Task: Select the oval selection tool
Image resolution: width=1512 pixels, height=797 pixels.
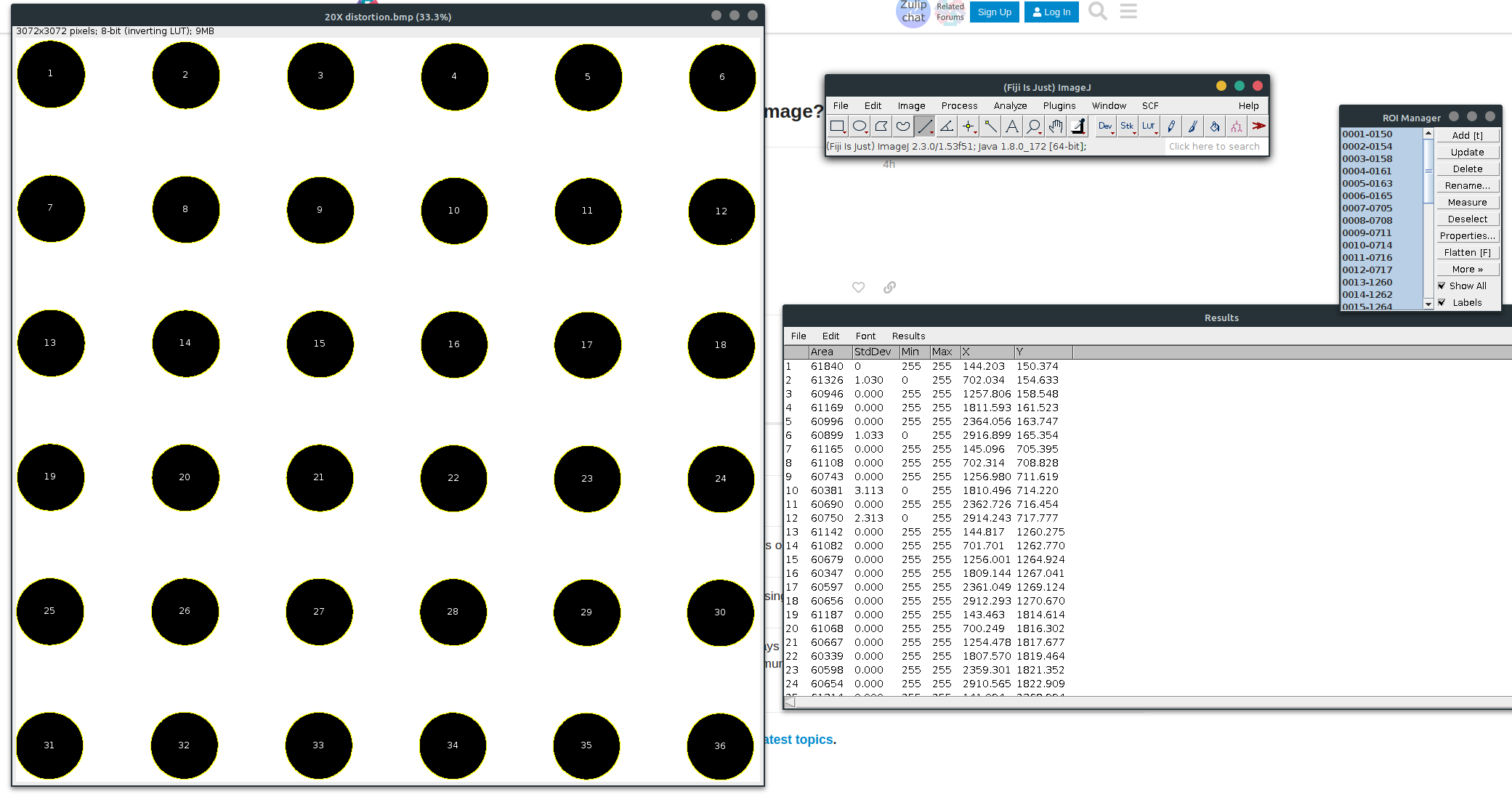Action: coord(859,126)
